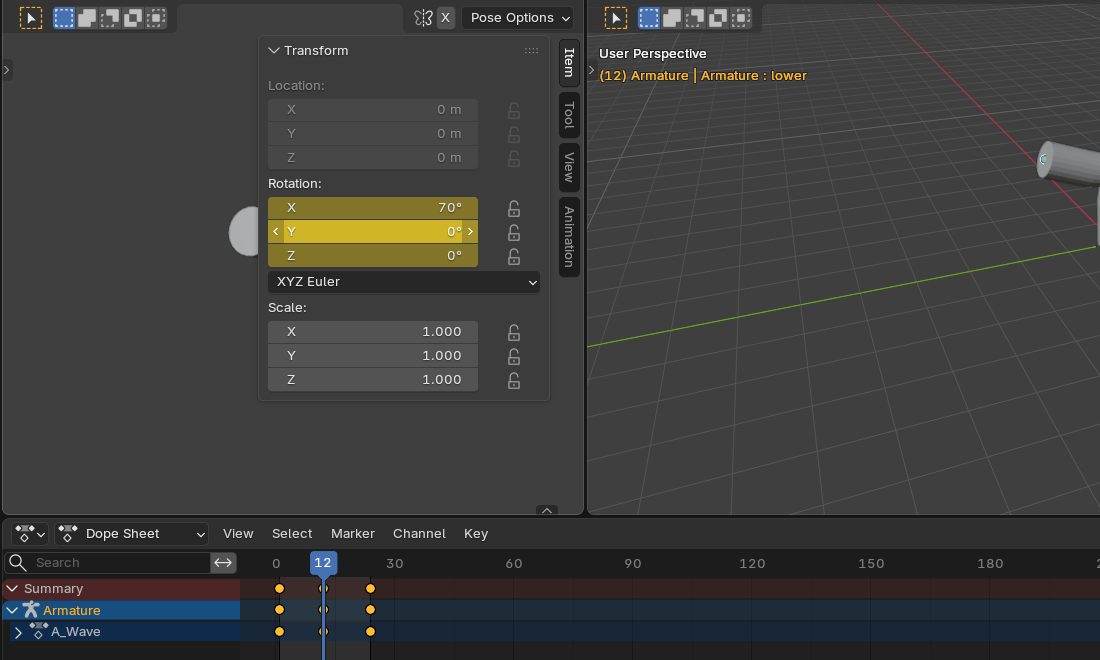Open the Marker menu
Viewport: 1100px width, 660px height.
352,534
